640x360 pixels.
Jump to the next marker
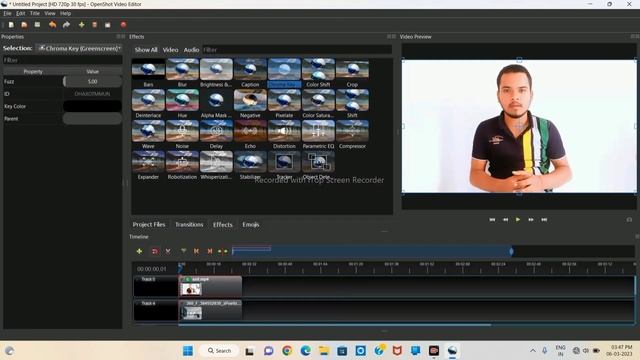tap(209, 251)
